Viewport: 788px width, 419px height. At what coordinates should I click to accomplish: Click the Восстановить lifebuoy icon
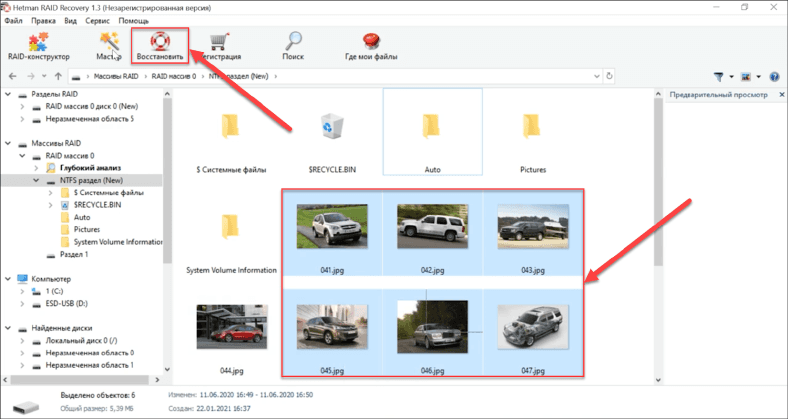click(x=160, y=41)
